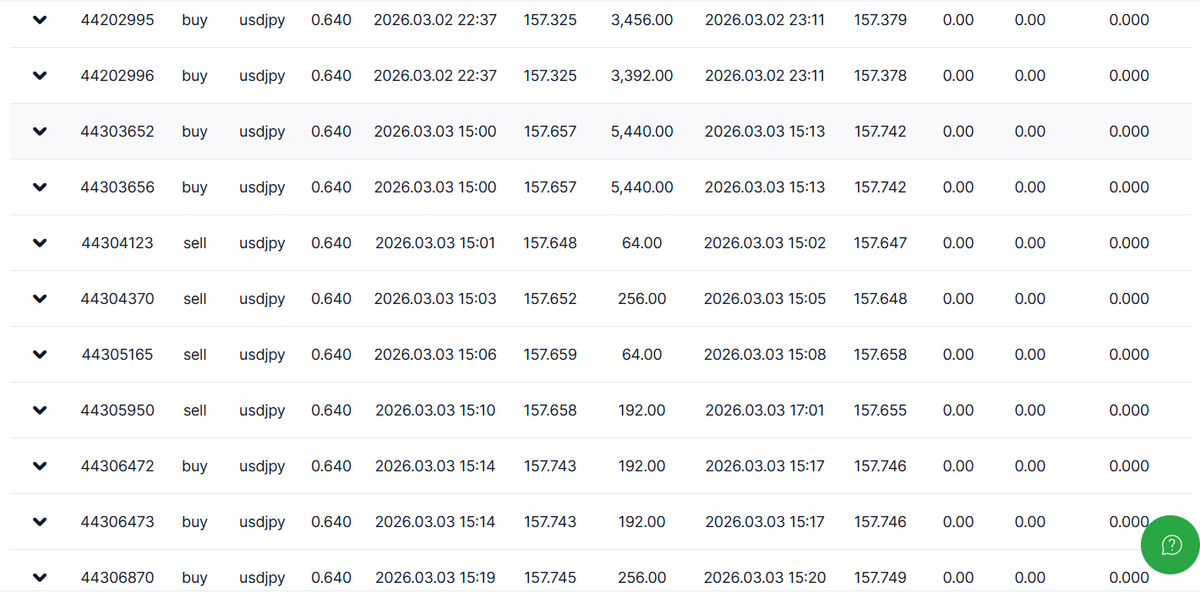Show details for trade 44304370
The height and width of the screenshot is (597, 1200).
click(x=40, y=299)
